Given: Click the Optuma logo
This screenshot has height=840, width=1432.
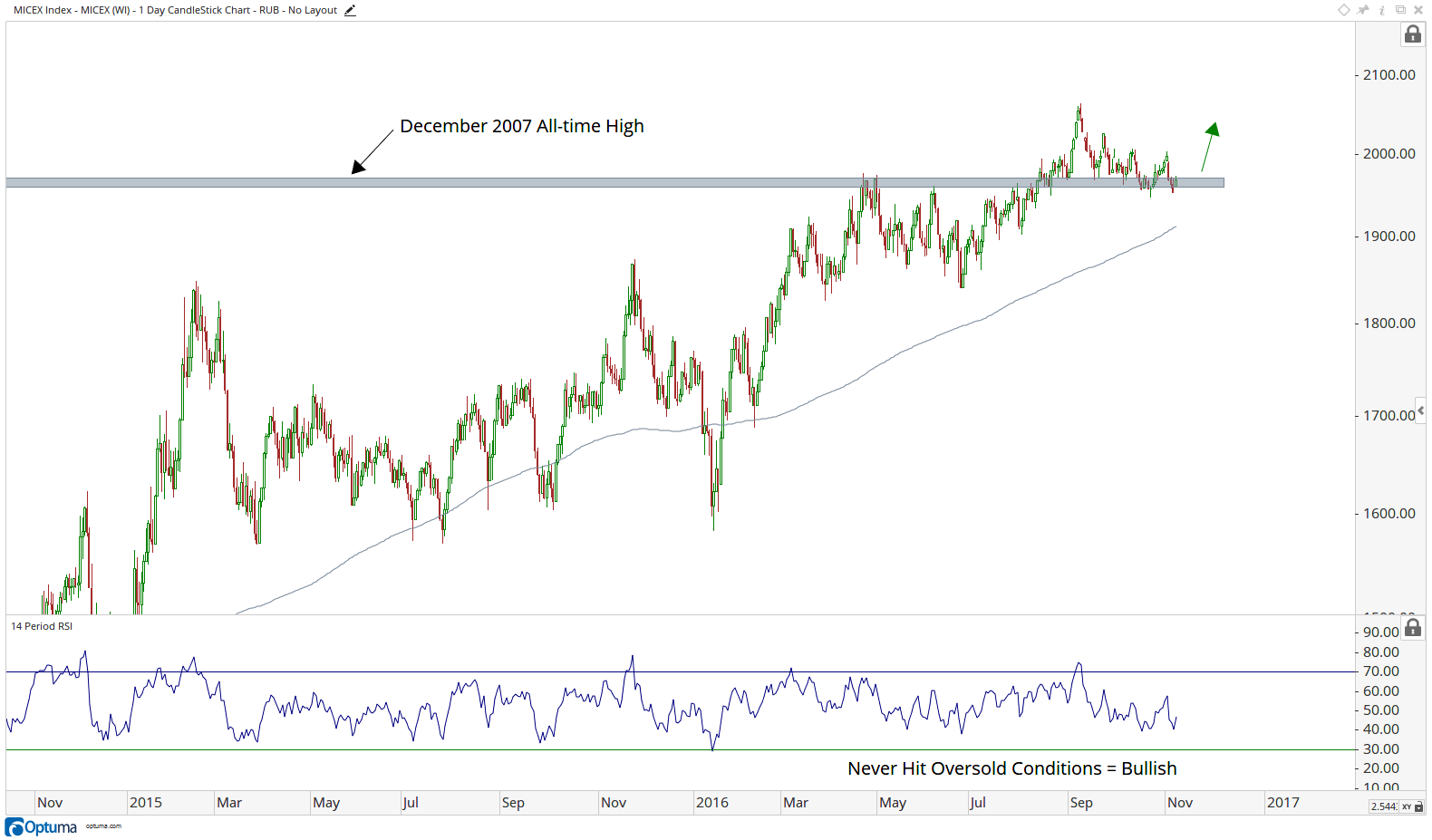Looking at the screenshot, I should coord(41,827).
